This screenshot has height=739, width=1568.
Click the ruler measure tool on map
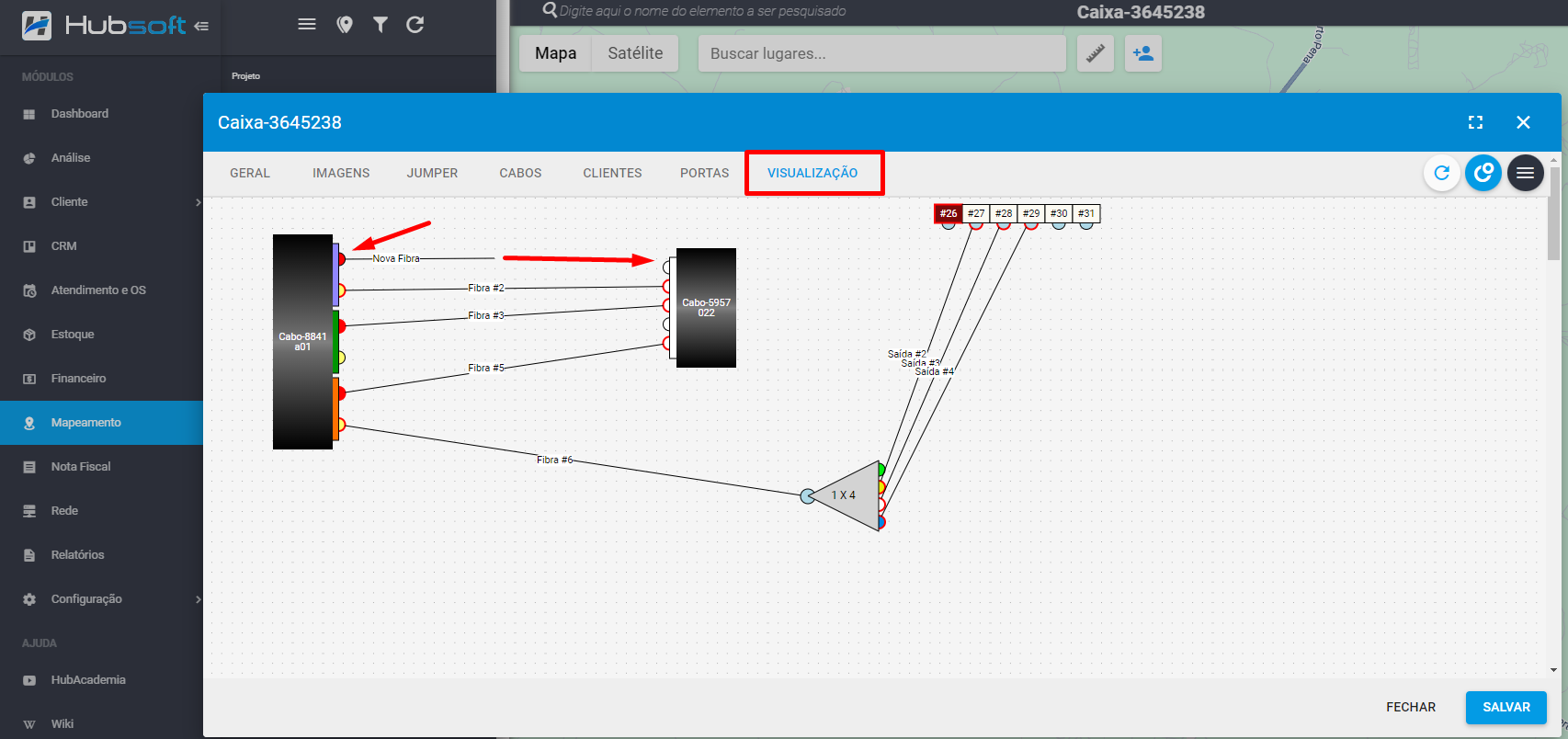1096,53
